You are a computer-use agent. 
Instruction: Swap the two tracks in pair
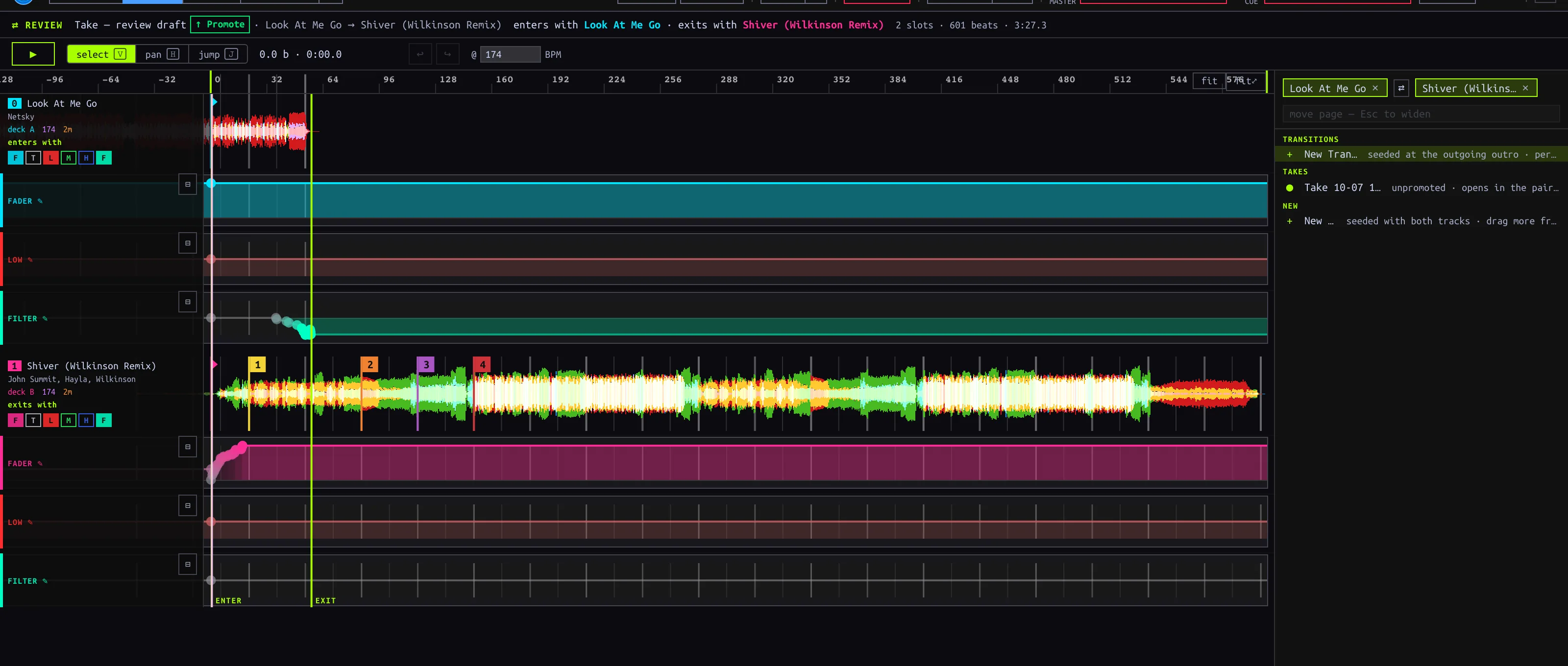coord(1401,88)
